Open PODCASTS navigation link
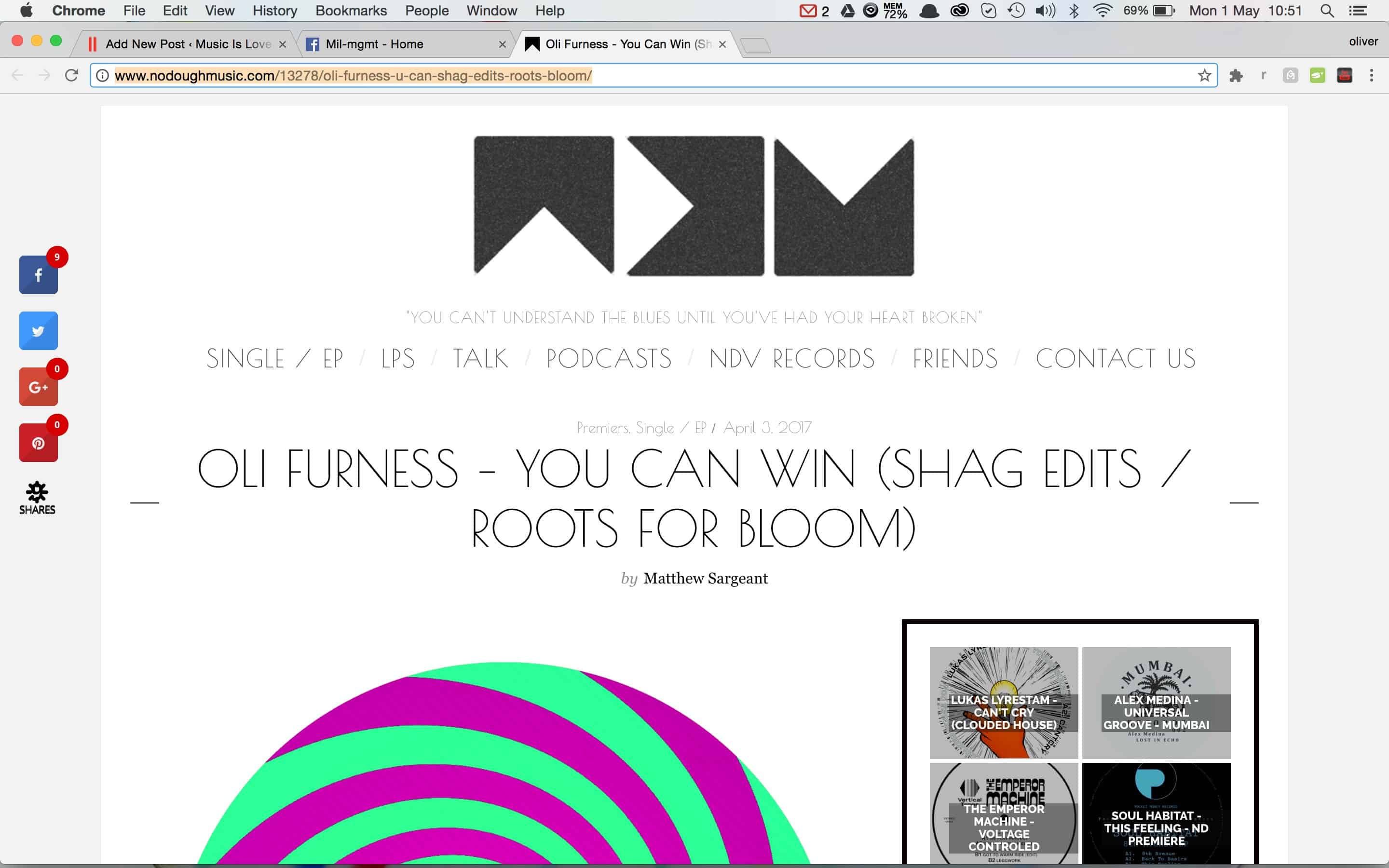Screen dimensions: 1389x868 (609, 358)
